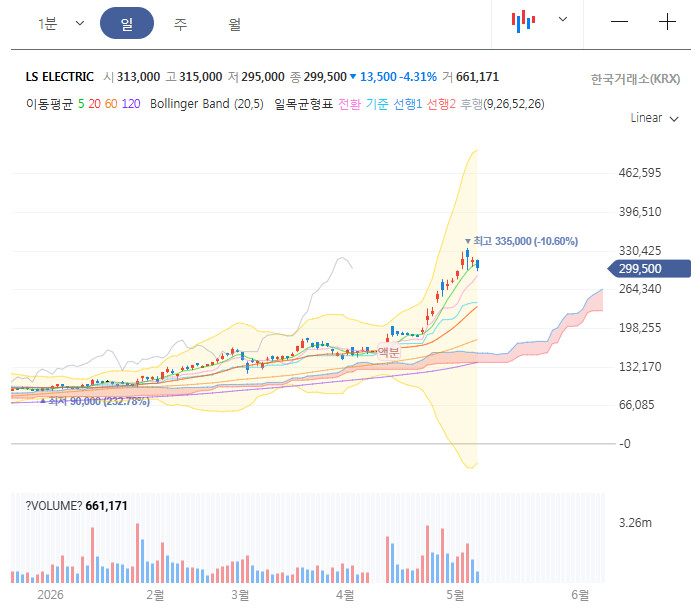Click the ?VOLUME? 661,171 label
695x609 pixels.
(x=76, y=506)
